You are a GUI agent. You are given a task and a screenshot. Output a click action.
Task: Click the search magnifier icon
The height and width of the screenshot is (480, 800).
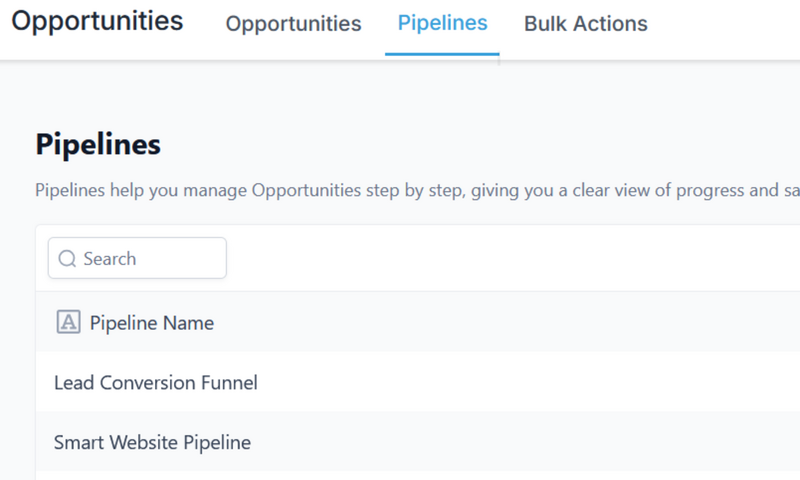(x=68, y=259)
